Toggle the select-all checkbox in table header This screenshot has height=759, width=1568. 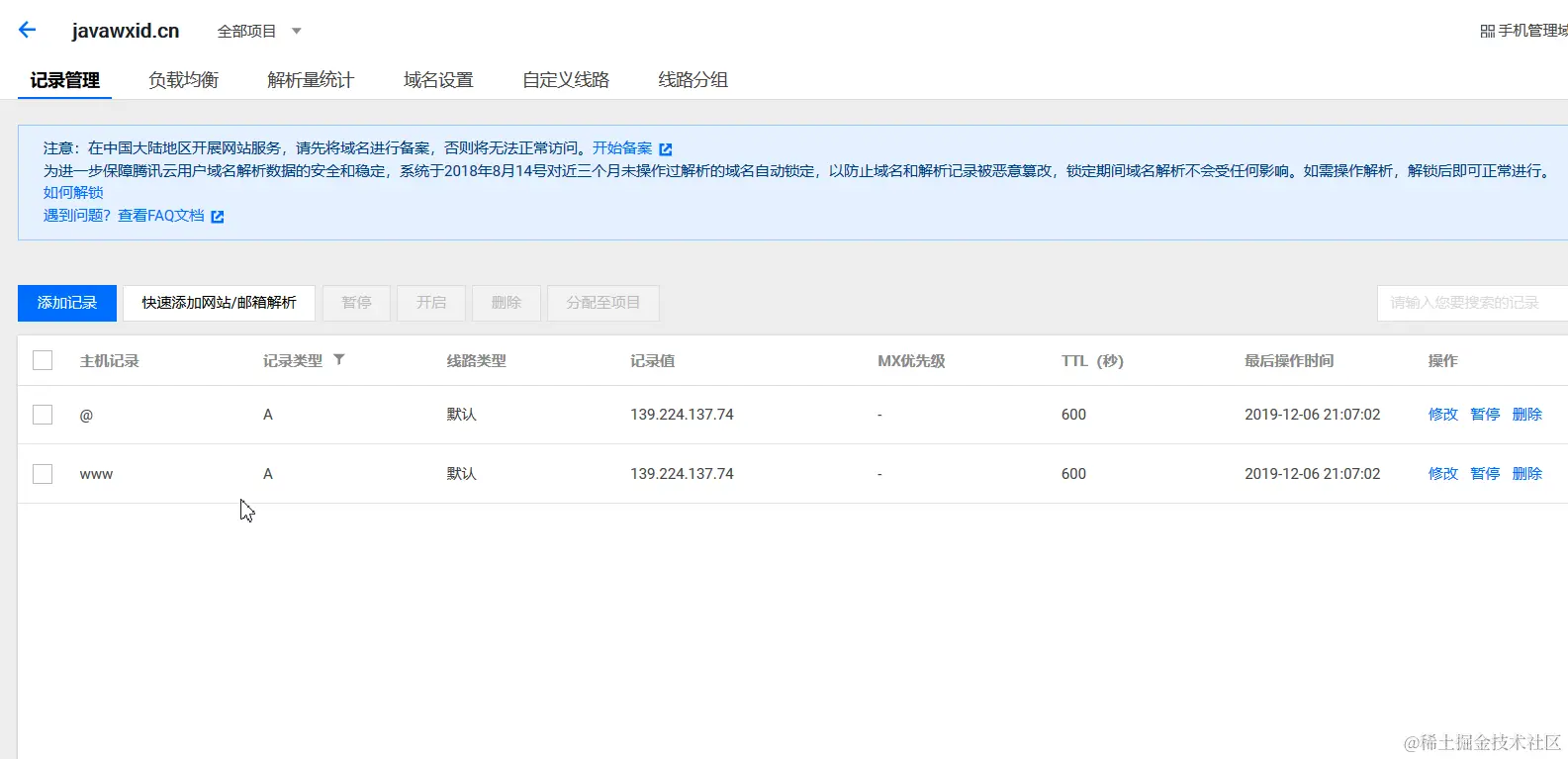coord(43,360)
